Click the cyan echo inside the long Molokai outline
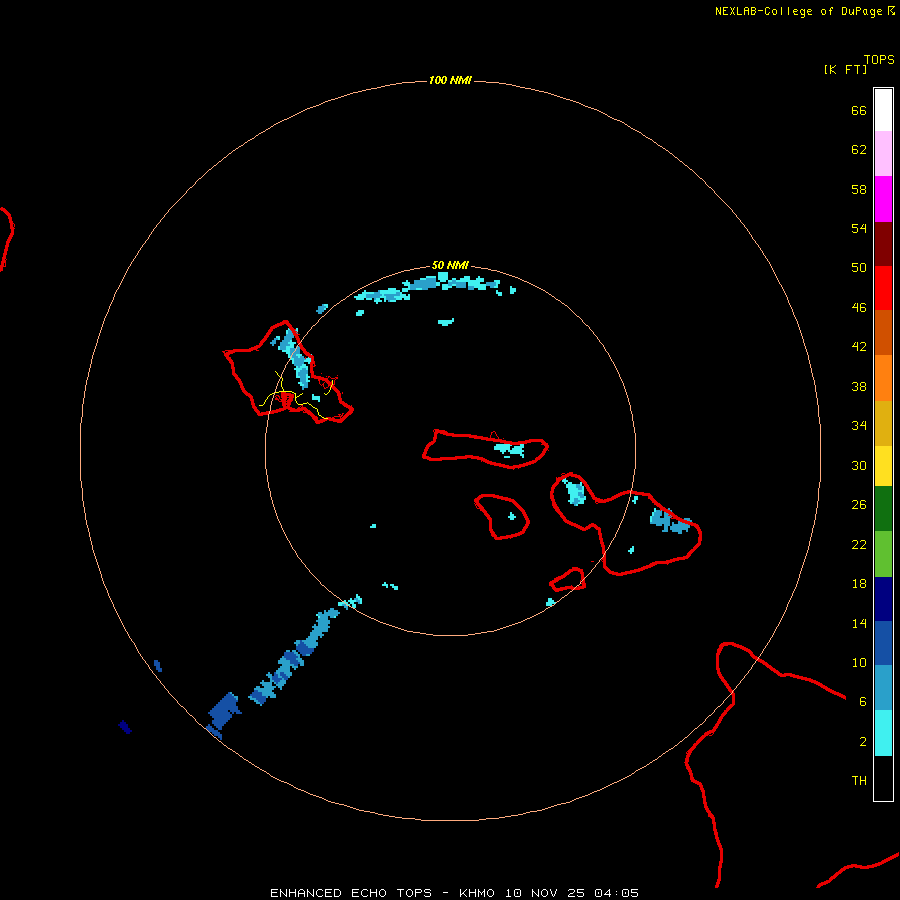This screenshot has height=900, width=900. (510, 449)
